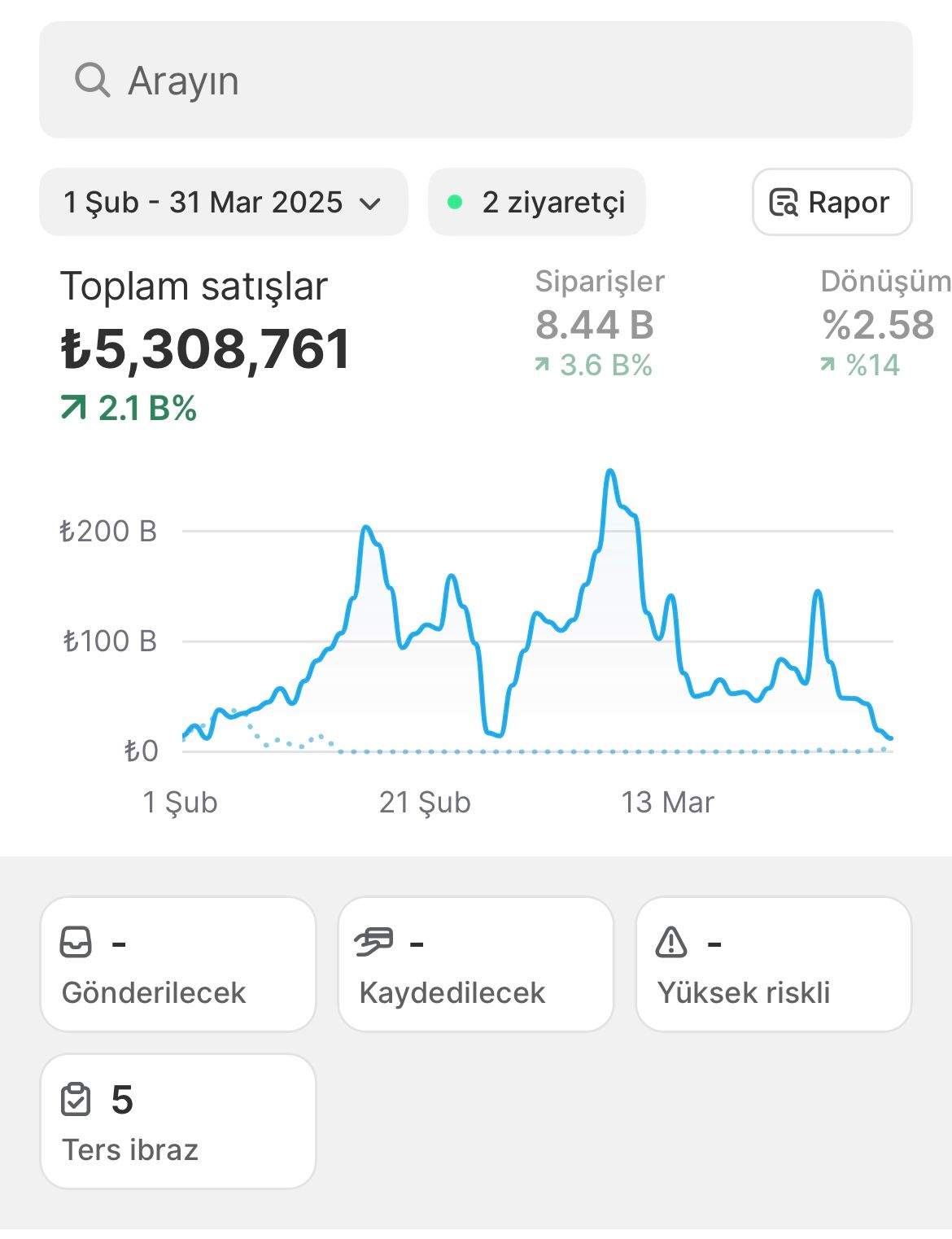952x1239 pixels.
Task: Click the report icon inside Rapor button
Action: 784,202
